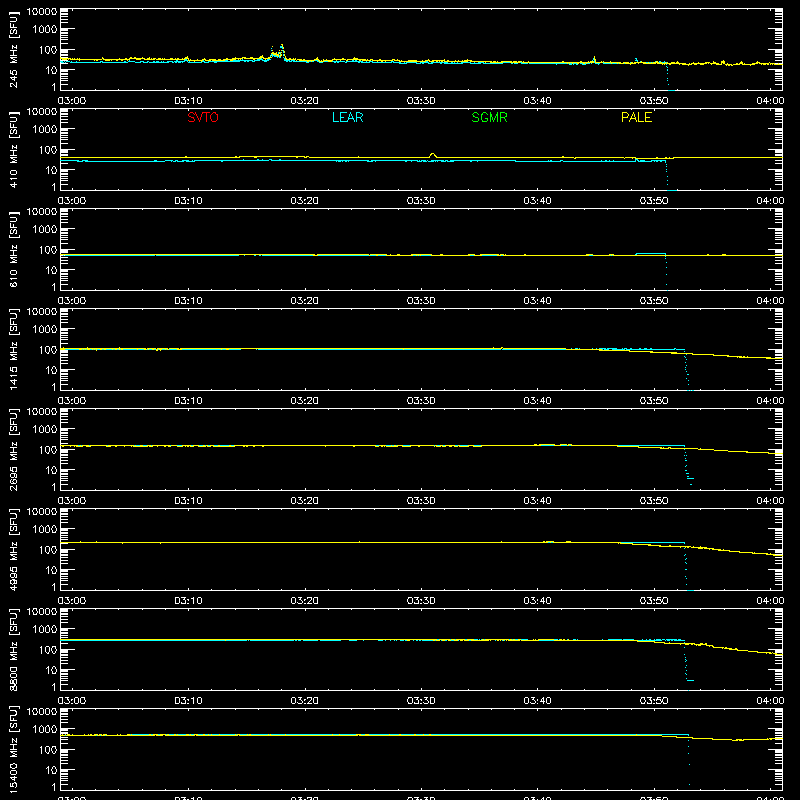Image resolution: width=800 pixels, height=800 pixels.
Task: Click the 03:40 time label below 410 MHz plot
Action: click(x=537, y=201)
